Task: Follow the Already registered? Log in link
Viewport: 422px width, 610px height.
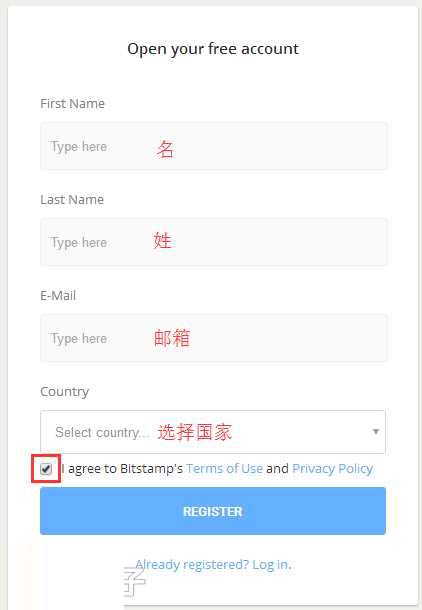Action: pyautogui.click(x=214, y=564)
